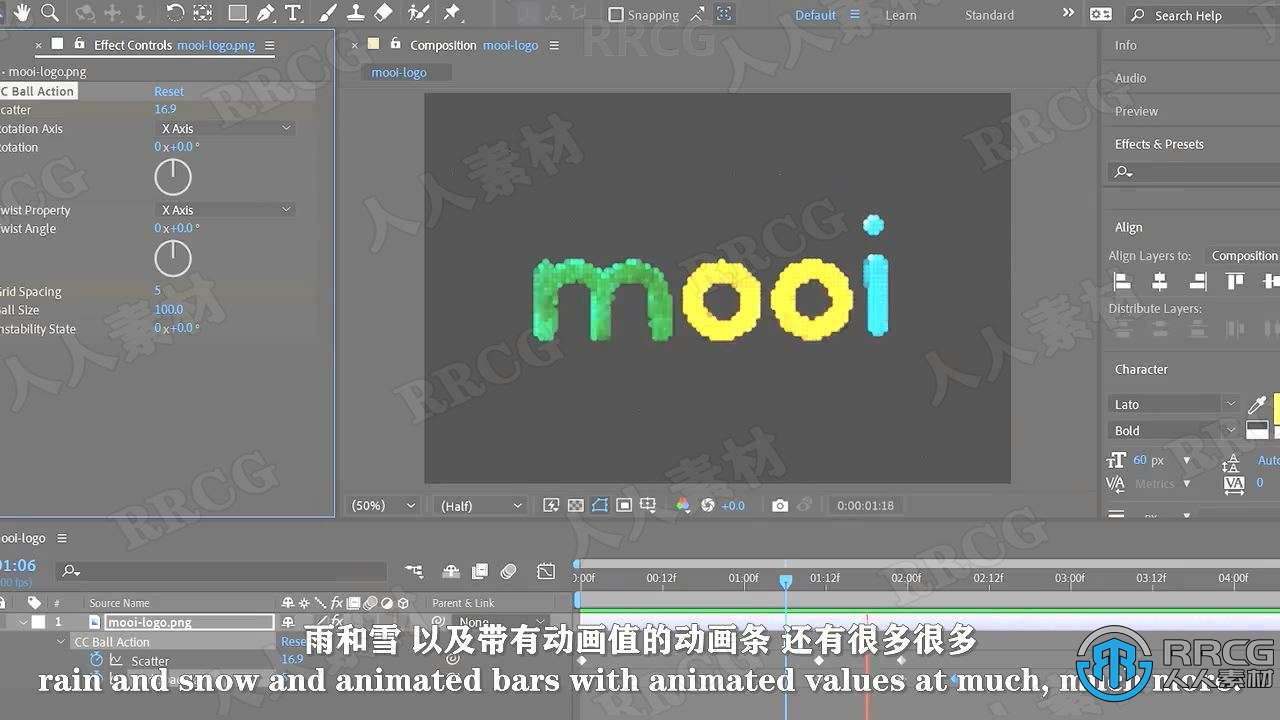Click the Region of Interest icon
The image size is (1280, 720).
624,506
